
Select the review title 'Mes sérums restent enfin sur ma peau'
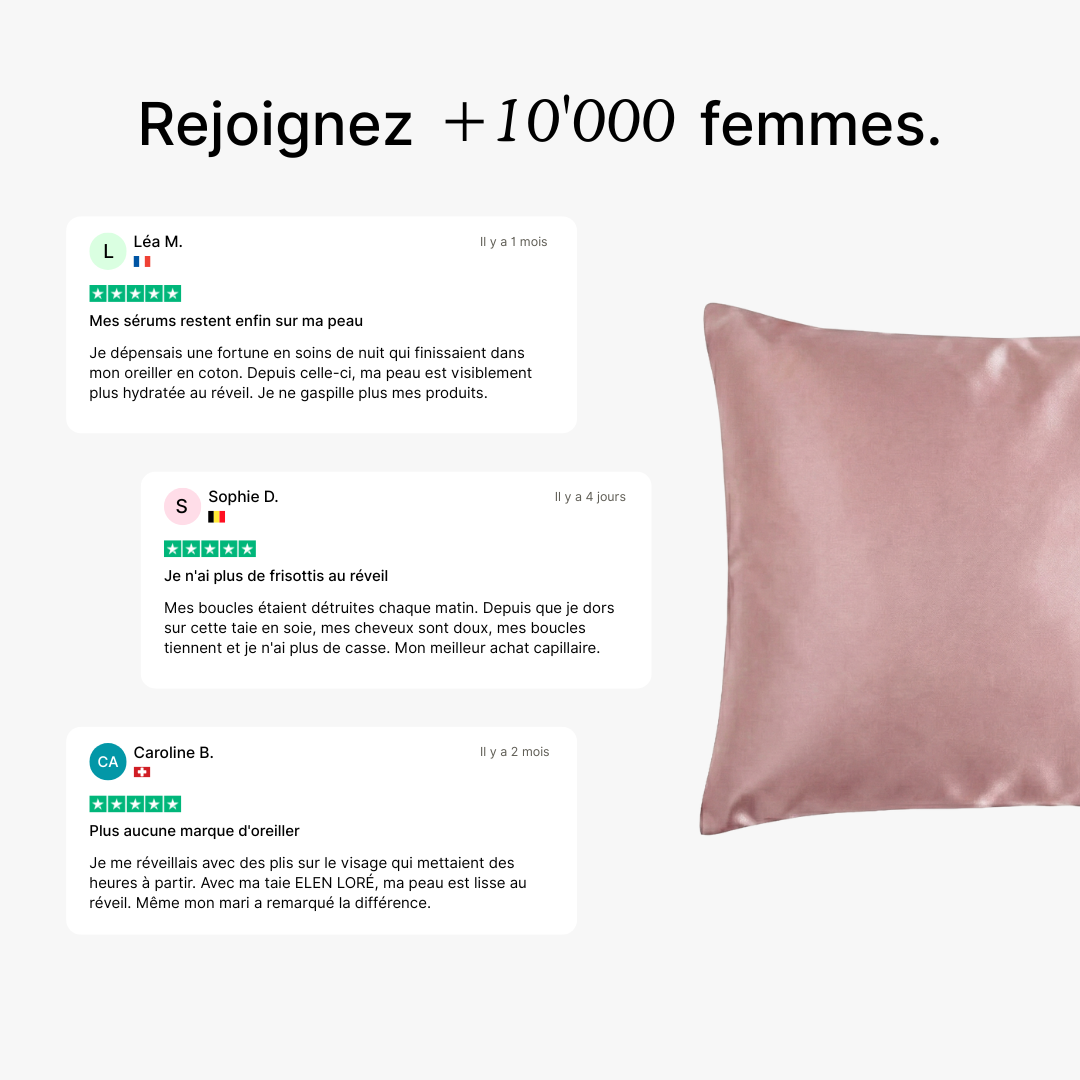(x=226, y=321)
